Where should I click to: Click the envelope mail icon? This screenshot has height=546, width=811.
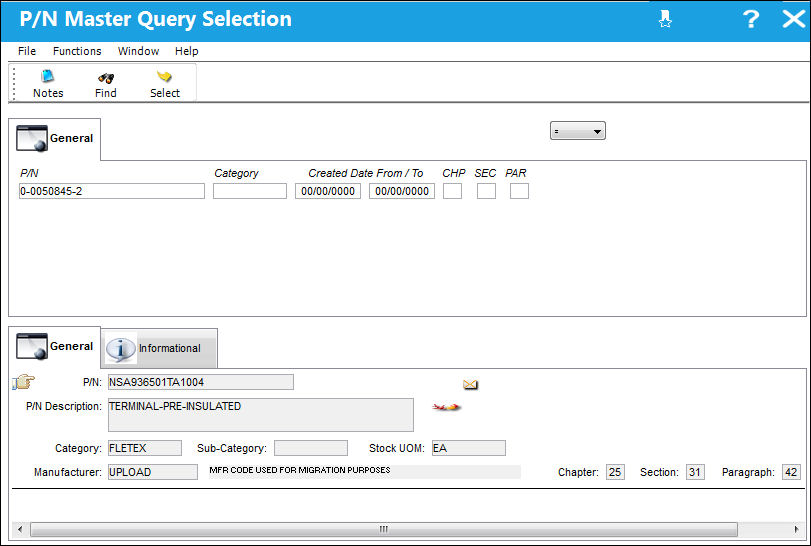coord(470,384)
